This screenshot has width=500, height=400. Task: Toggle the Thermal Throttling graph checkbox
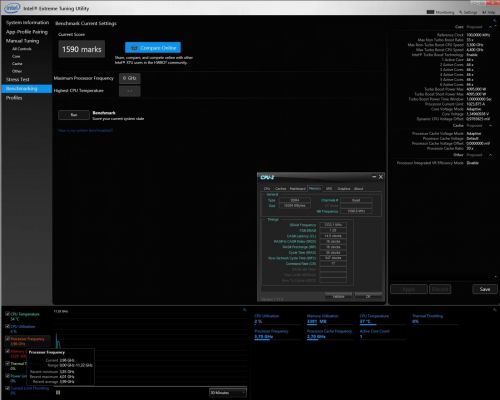click(x=7, y=363)
